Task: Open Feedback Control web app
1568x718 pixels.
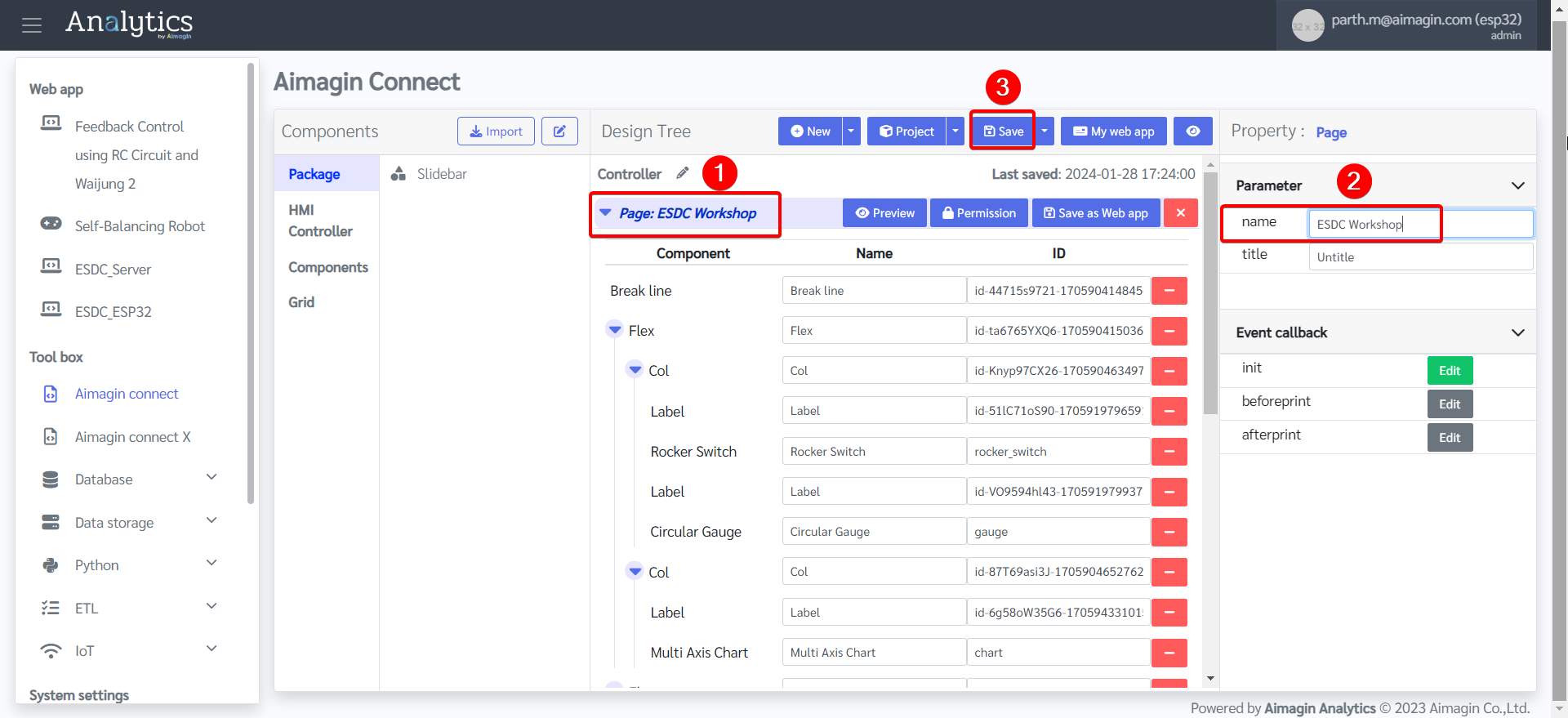Action: point(136,155)
